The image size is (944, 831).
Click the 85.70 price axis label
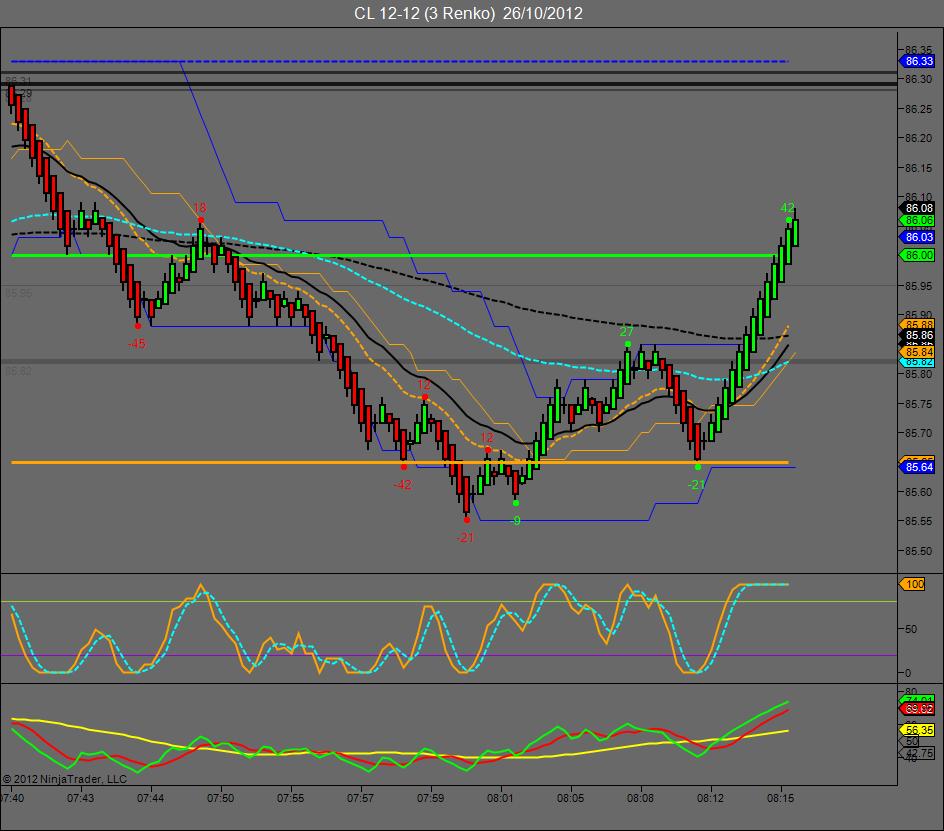(919, 433)
